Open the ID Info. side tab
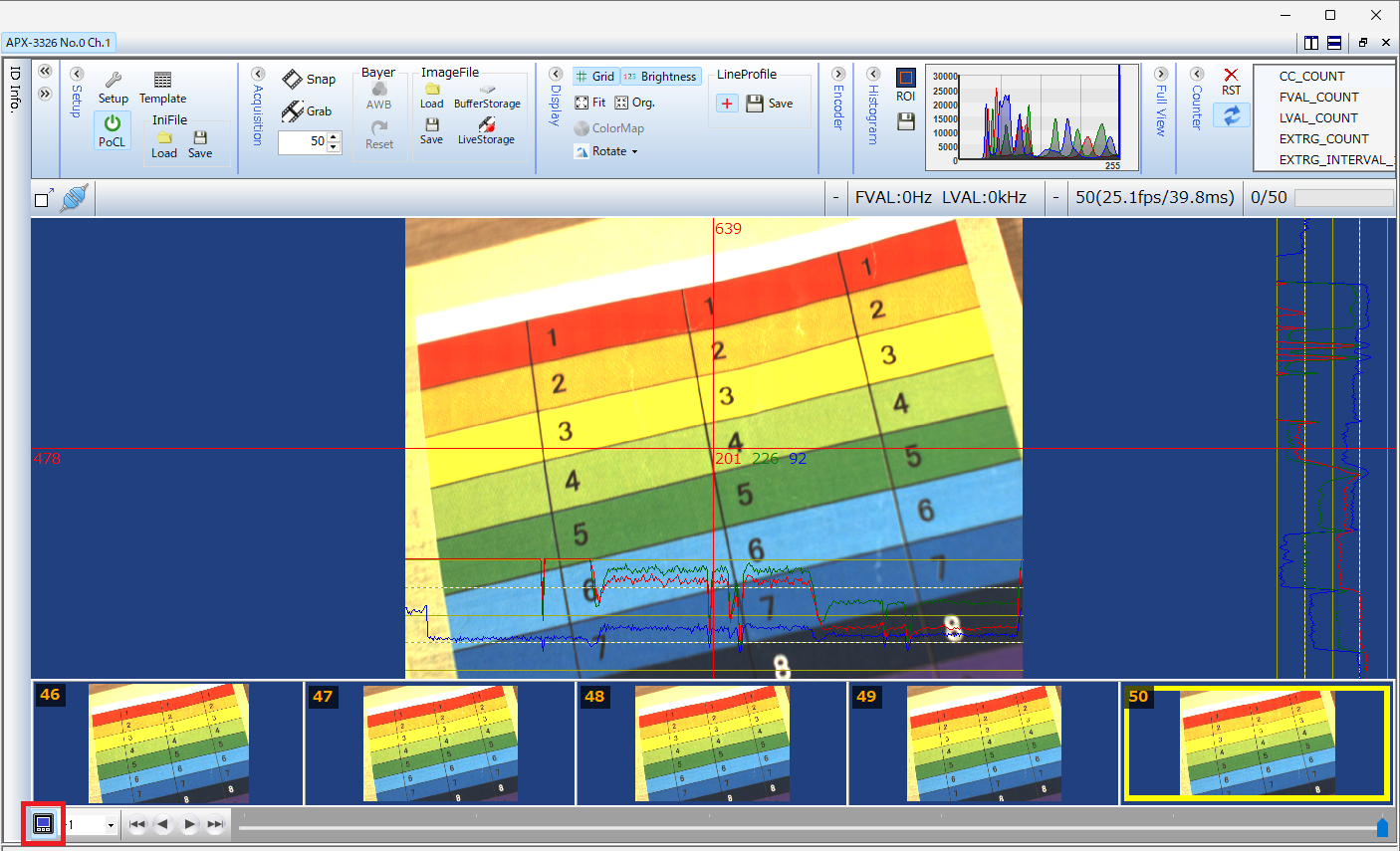This screenshot has width=1400, height=851. coord(16,90)
